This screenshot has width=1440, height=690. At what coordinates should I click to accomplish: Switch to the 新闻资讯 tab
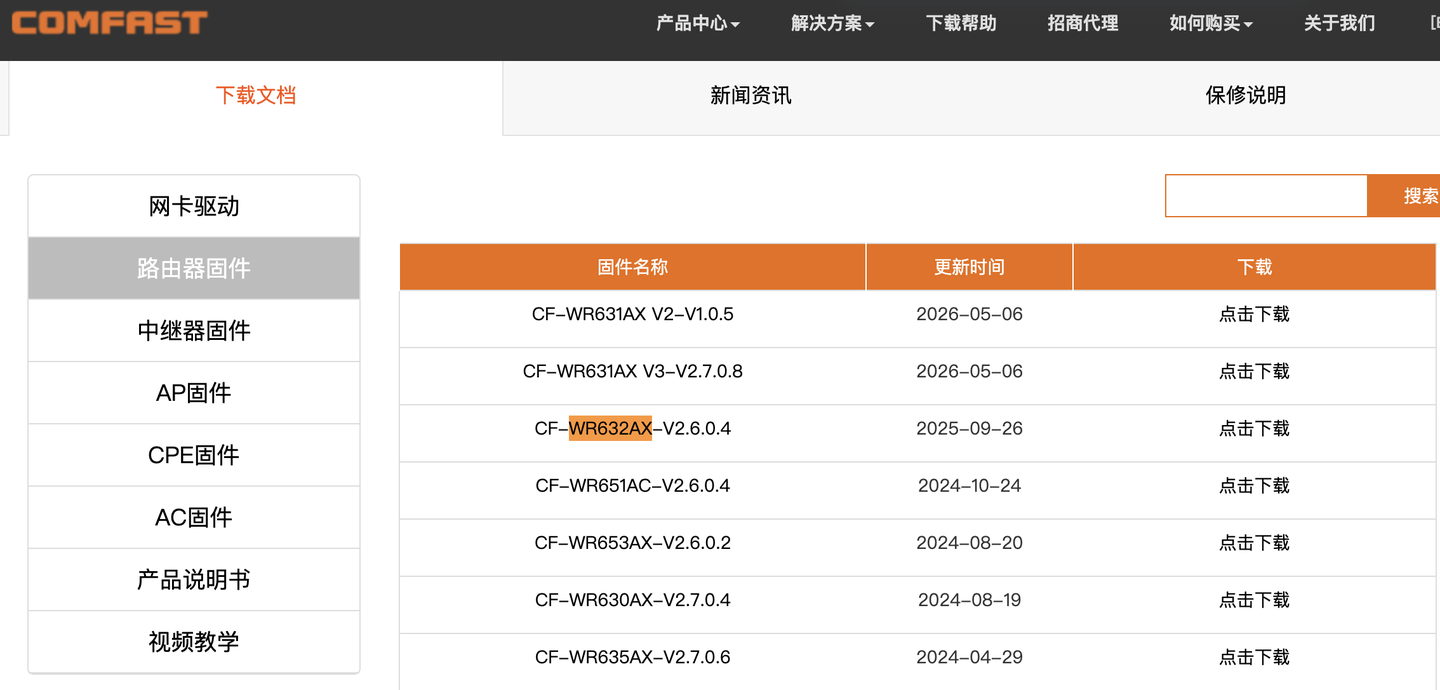pyautogui.click(x=751, y=96)
